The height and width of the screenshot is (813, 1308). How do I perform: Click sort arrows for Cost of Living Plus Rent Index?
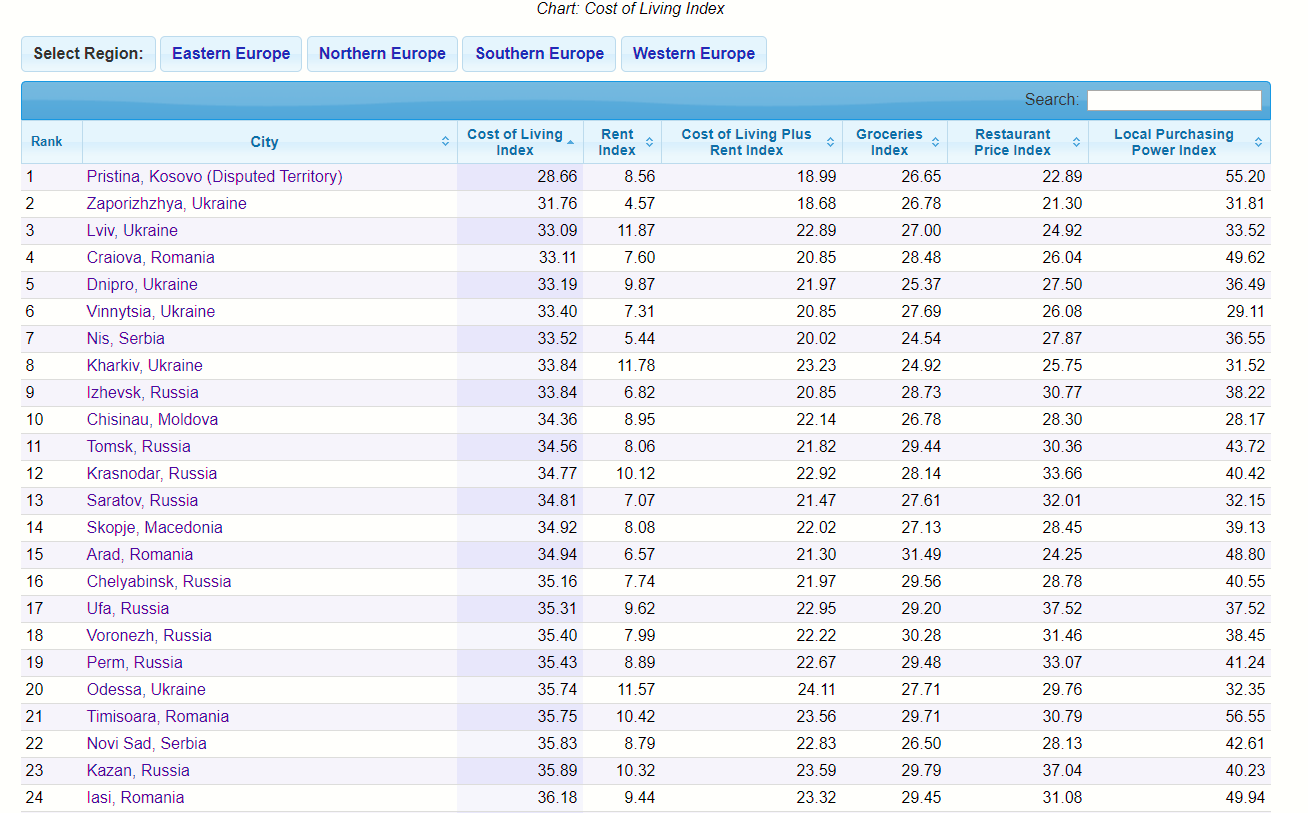(830, 142)
